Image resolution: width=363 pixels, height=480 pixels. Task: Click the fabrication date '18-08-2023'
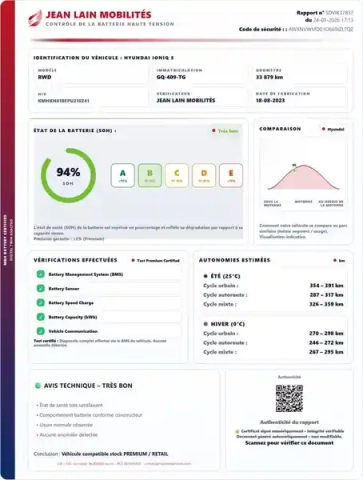(270, 100)
